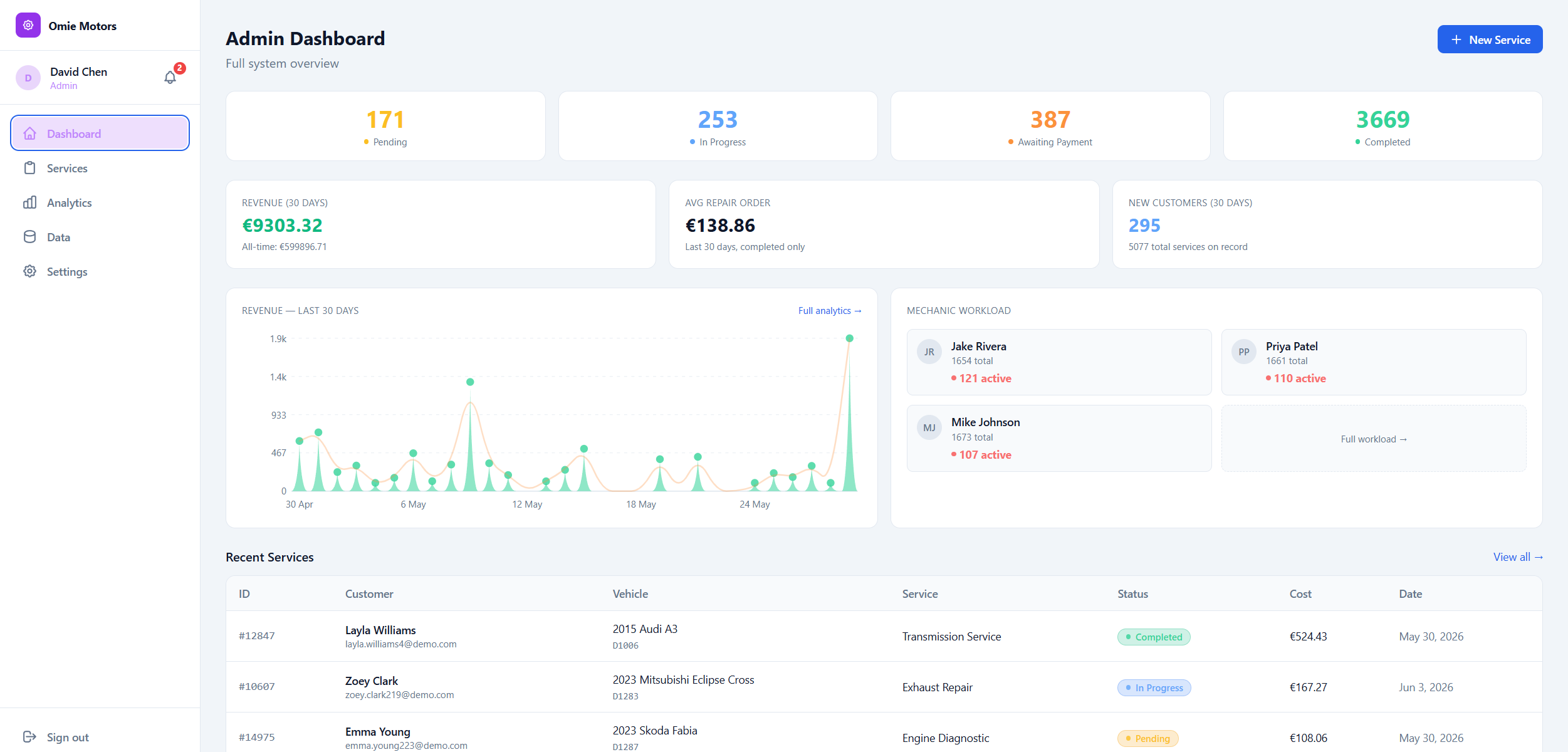Image resolution: width=1568 pixels, height=752 pixels.
Task: Click the Analytics bar chart icon
Action: click(x=29, y=202)
